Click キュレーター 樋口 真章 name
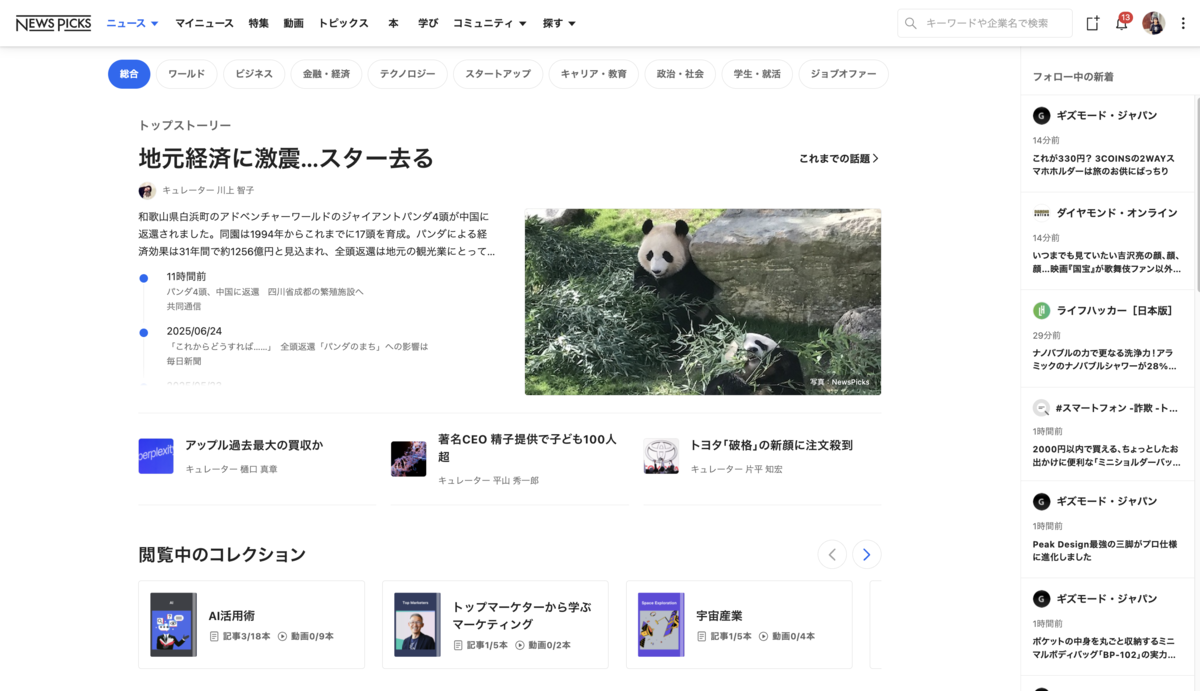The image size is (1200, 691). click(x=231, y=469)
